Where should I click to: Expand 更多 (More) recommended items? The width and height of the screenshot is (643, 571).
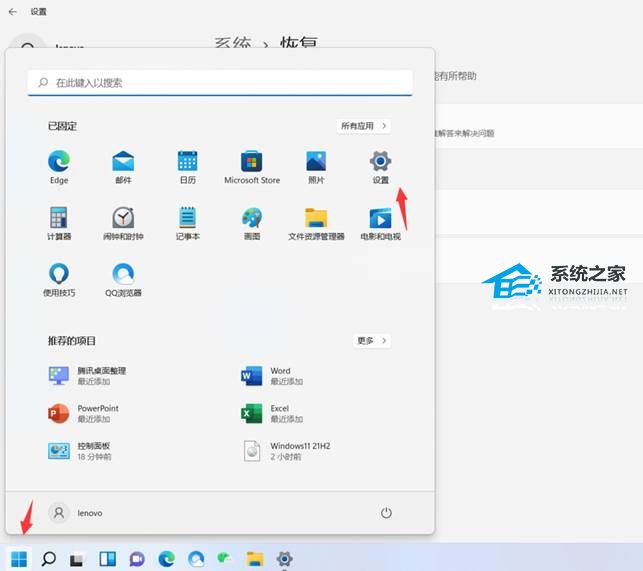pyautogui.click(x=371, y=340)
